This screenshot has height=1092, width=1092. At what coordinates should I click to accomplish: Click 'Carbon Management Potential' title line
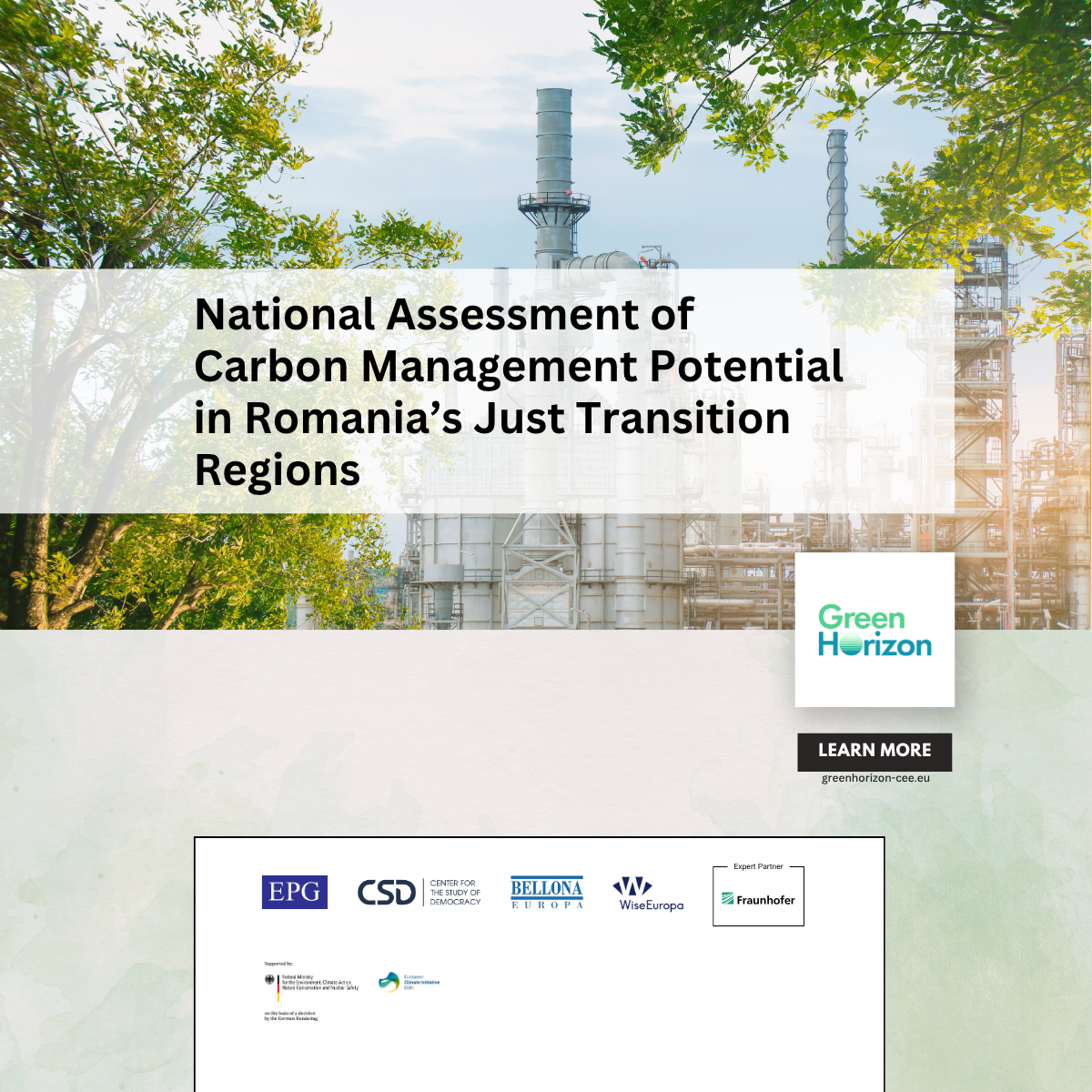tap(519, 367)
